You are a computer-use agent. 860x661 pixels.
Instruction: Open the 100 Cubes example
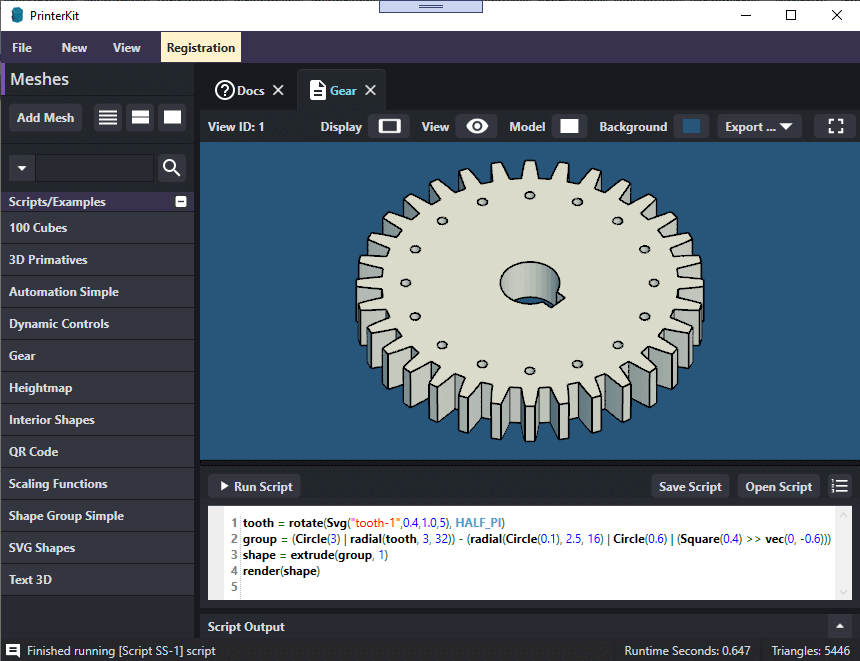pos(98,228)
